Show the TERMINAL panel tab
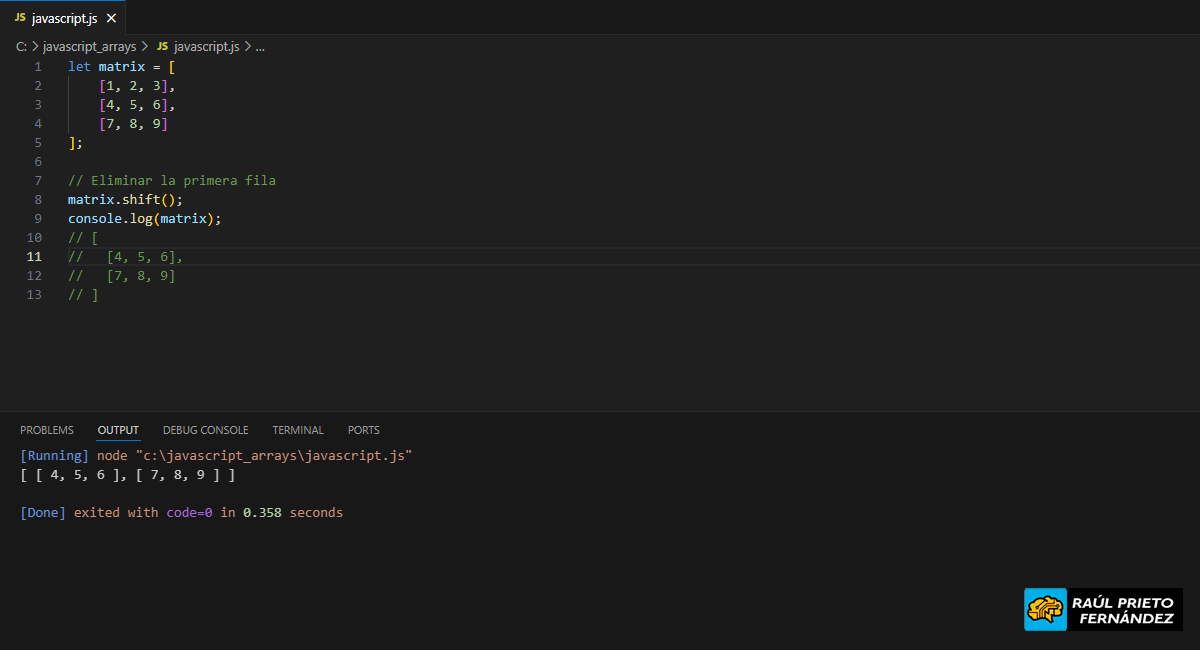 (x=298, y=430)
